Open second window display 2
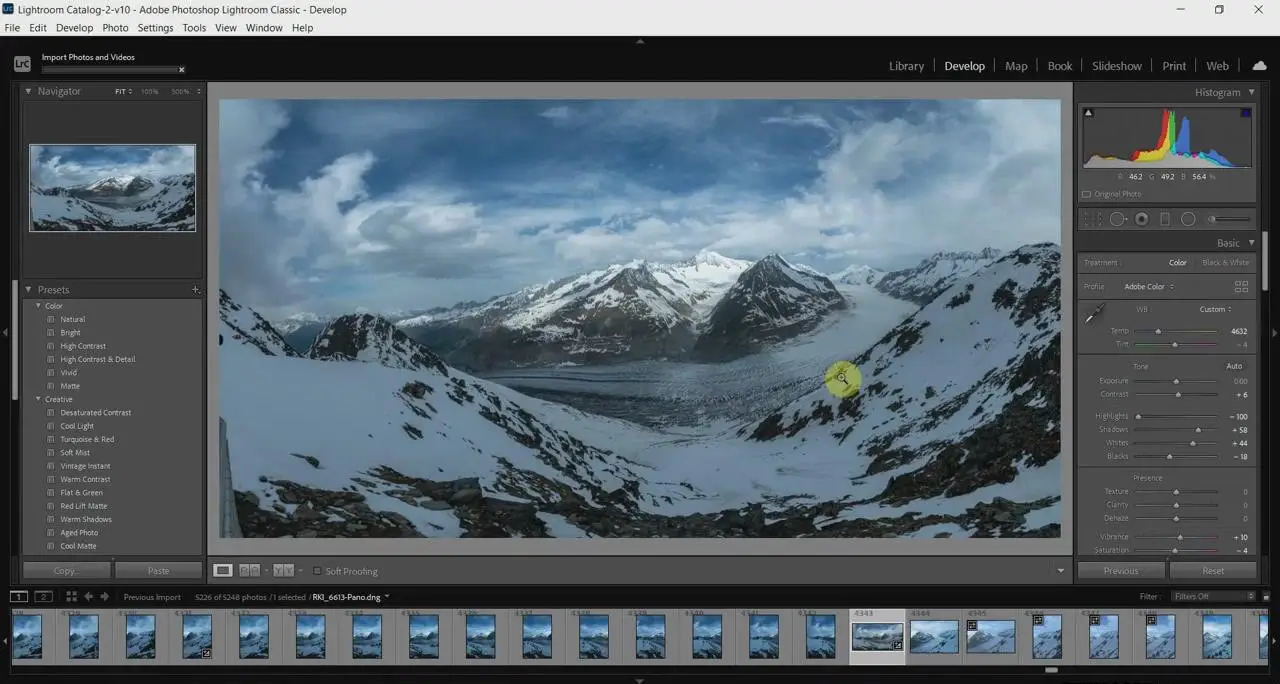 (x=43, y=597)
